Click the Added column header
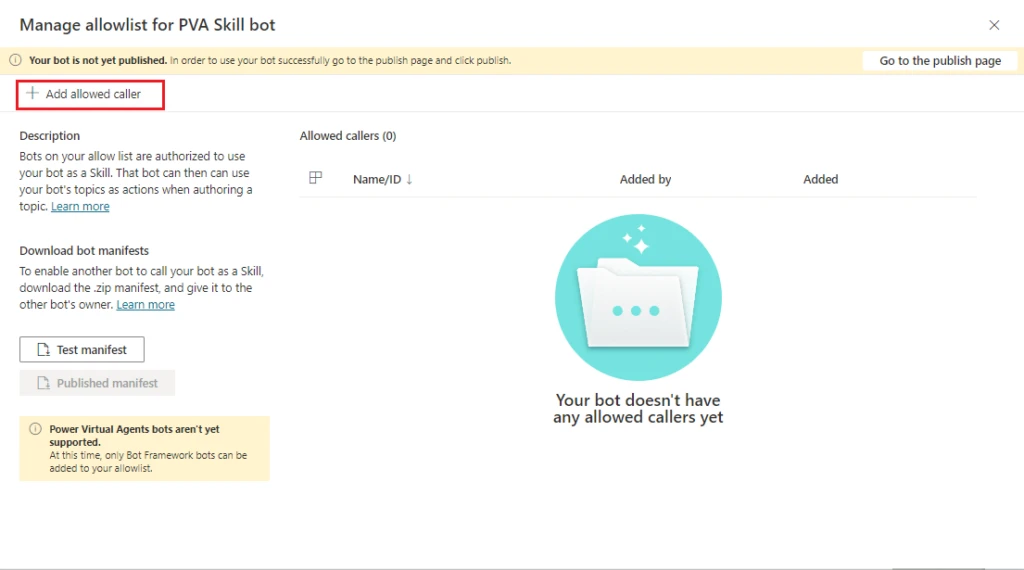The height and width of the screenshot is (570, 1024). point(820,180)
